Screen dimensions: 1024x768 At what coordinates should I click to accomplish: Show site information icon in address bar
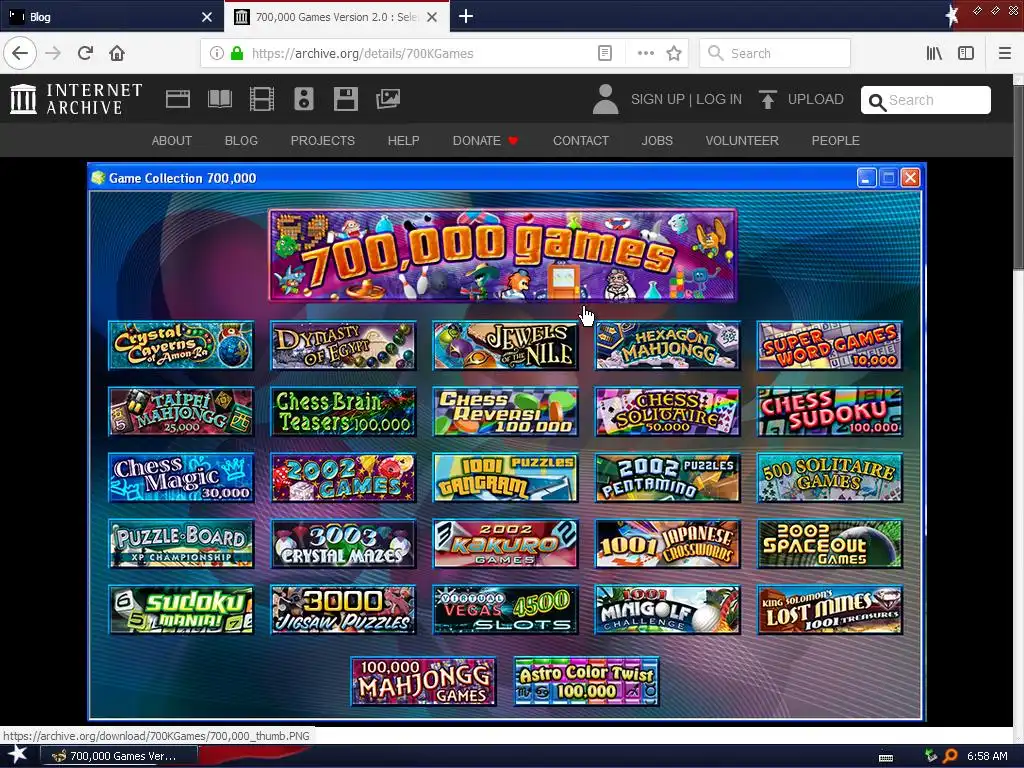(216, 54)
